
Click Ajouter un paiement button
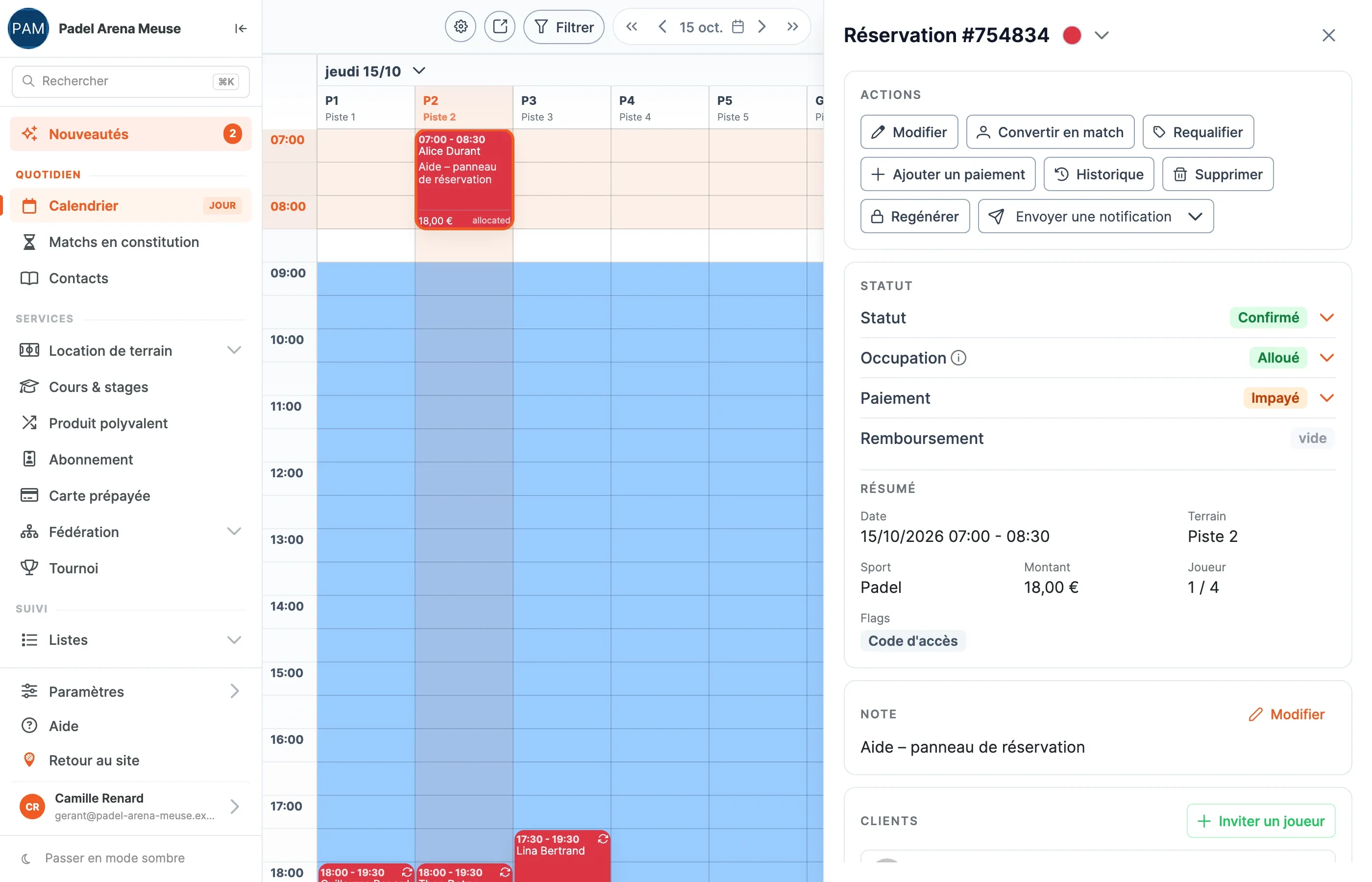click(x=948, y=174)
